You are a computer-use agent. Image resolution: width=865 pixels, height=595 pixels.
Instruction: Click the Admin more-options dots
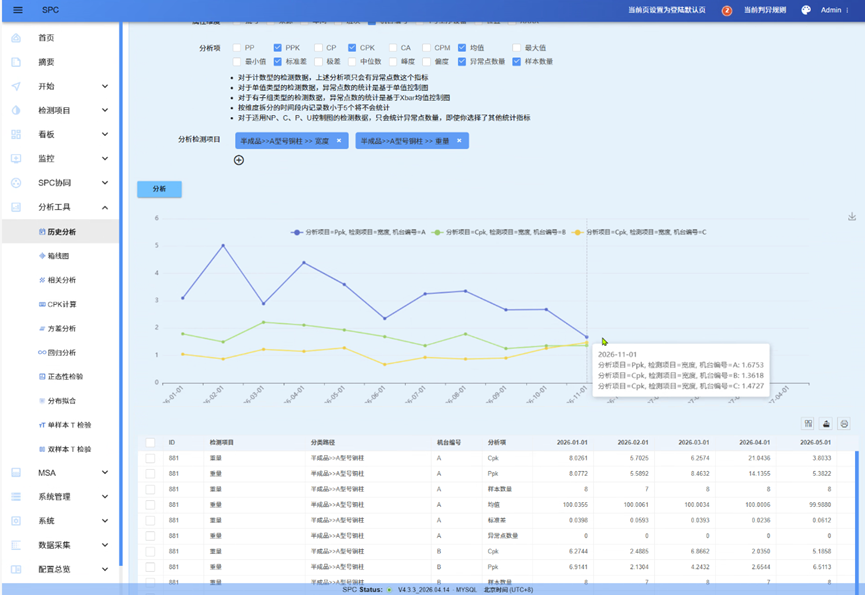coord(847,10)
